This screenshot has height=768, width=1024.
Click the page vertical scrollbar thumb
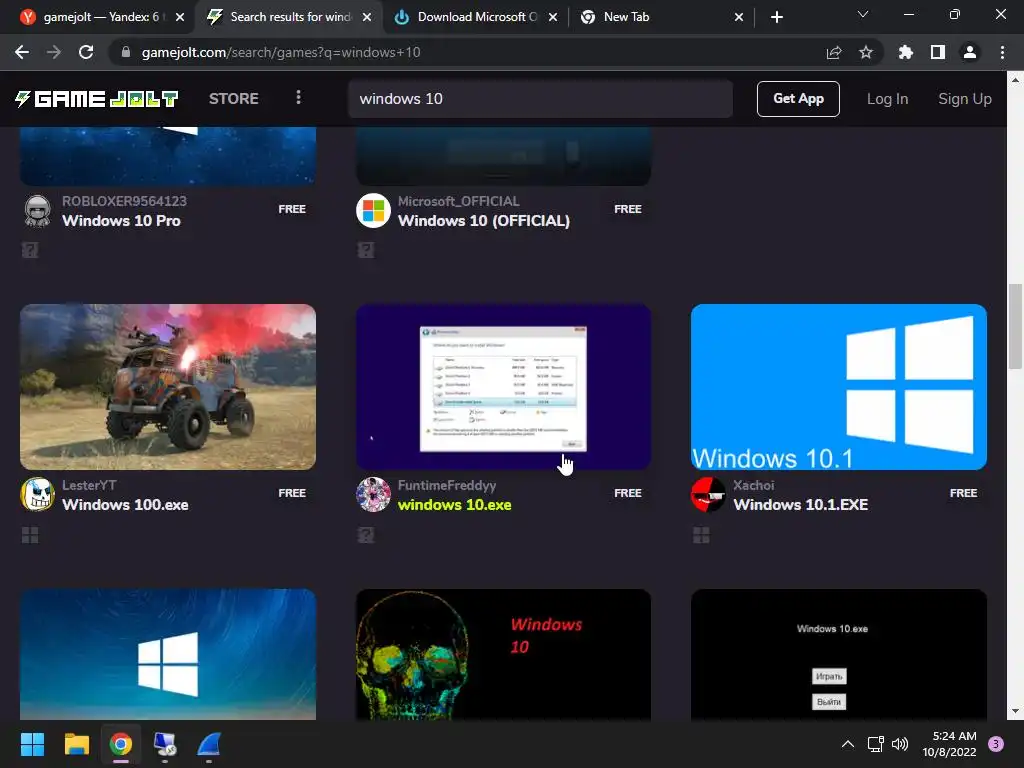click(1015, 327)
